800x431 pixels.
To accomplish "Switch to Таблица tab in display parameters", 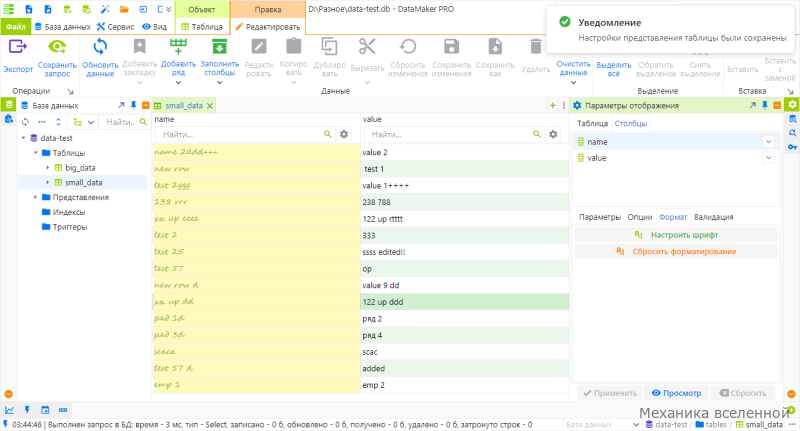I will tap(592, 123).
